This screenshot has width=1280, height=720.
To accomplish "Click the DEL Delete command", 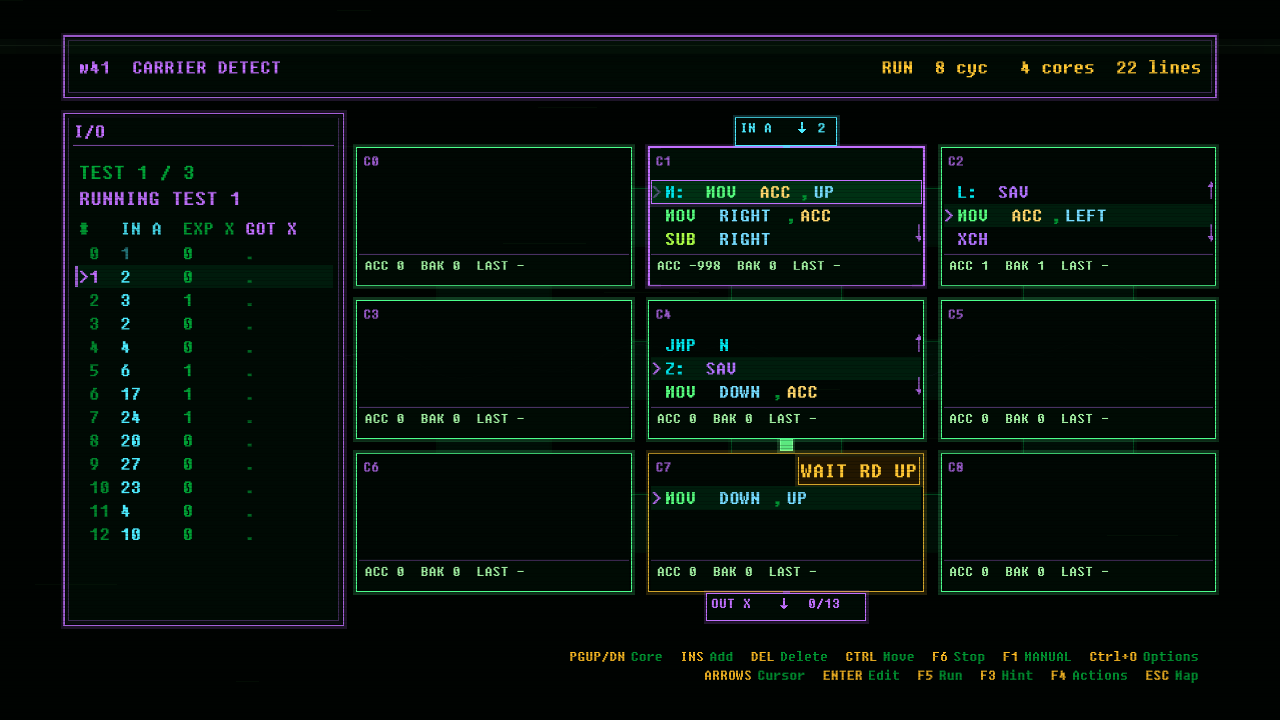I will click(789, 657).
